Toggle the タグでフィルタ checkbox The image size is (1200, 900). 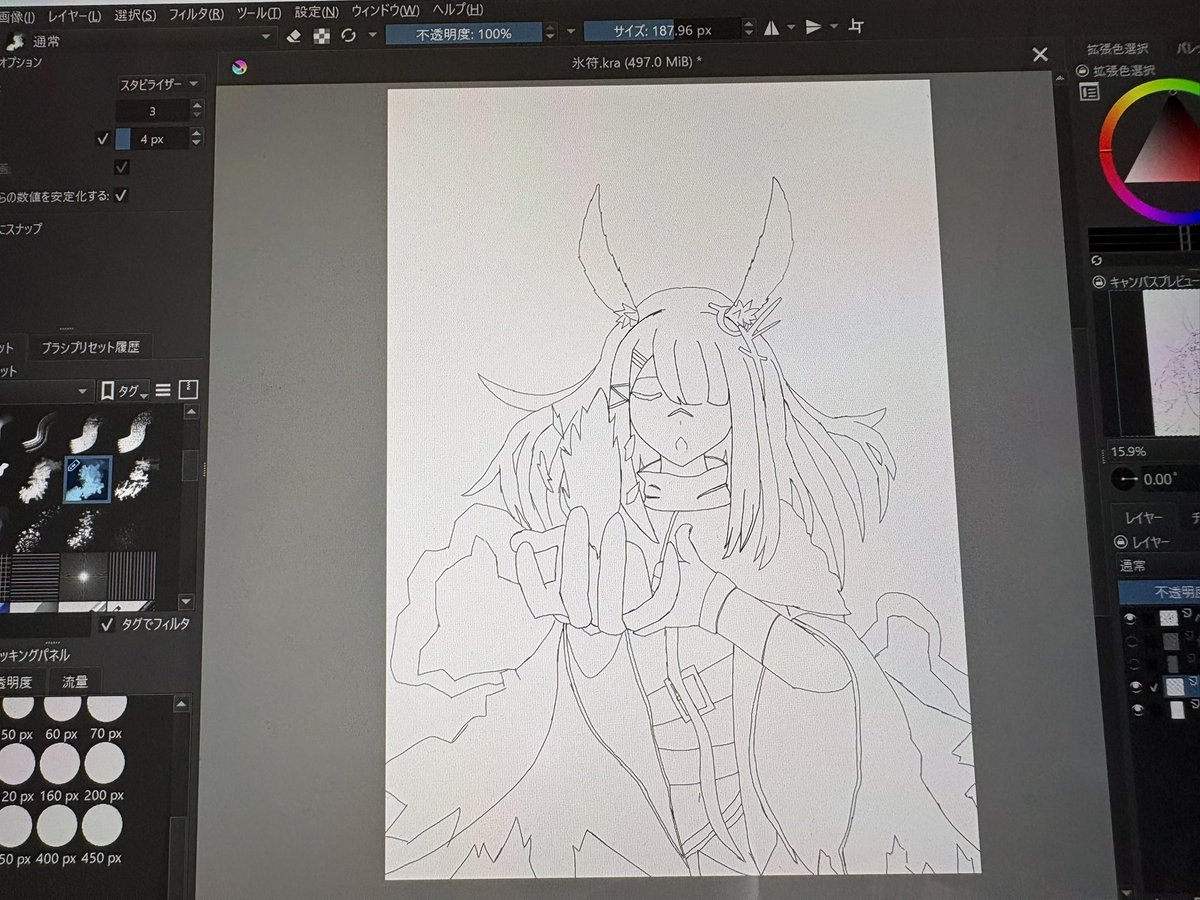tap(108, 624)
